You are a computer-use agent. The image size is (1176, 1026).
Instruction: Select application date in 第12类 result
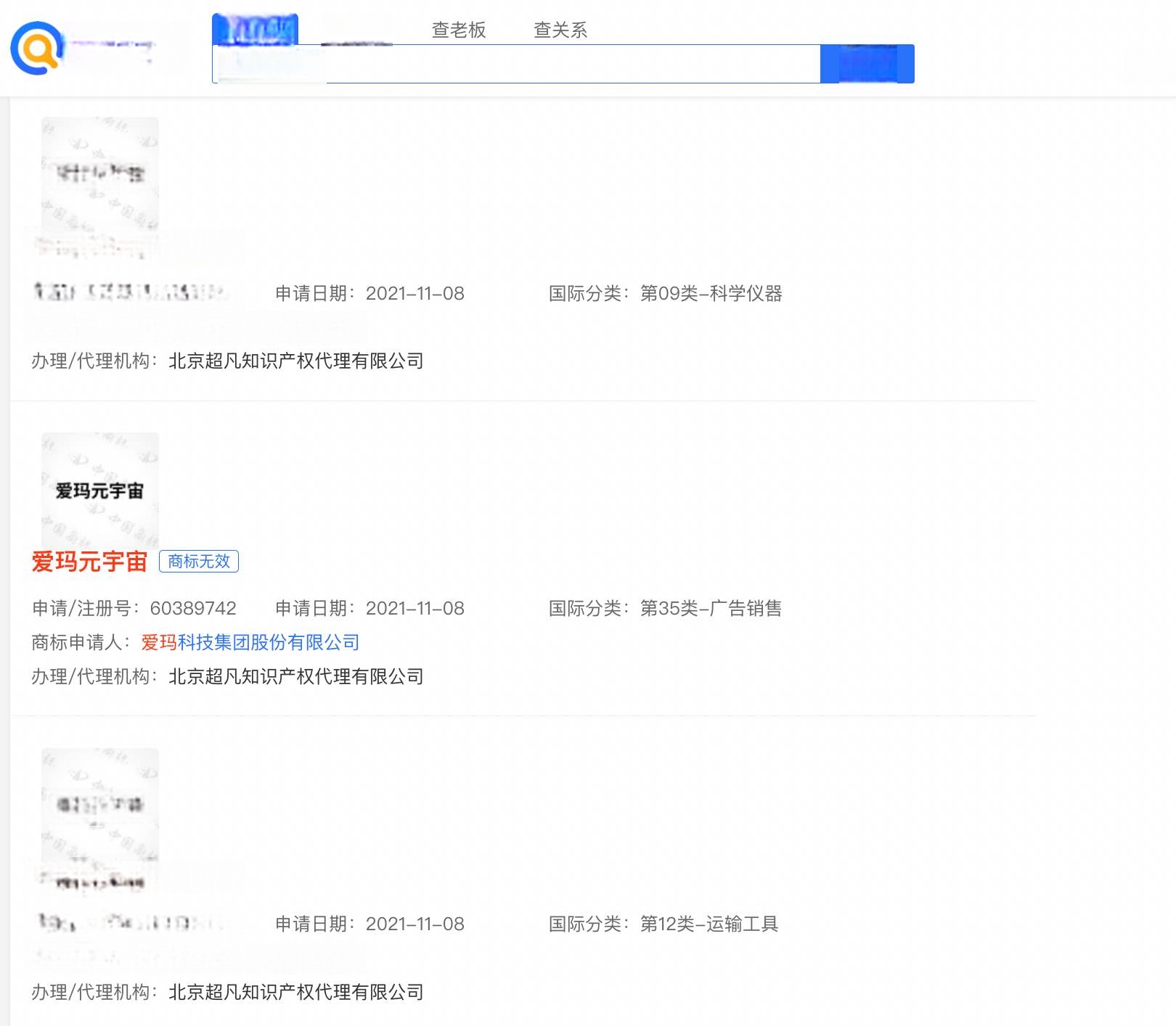coord(415,924)
